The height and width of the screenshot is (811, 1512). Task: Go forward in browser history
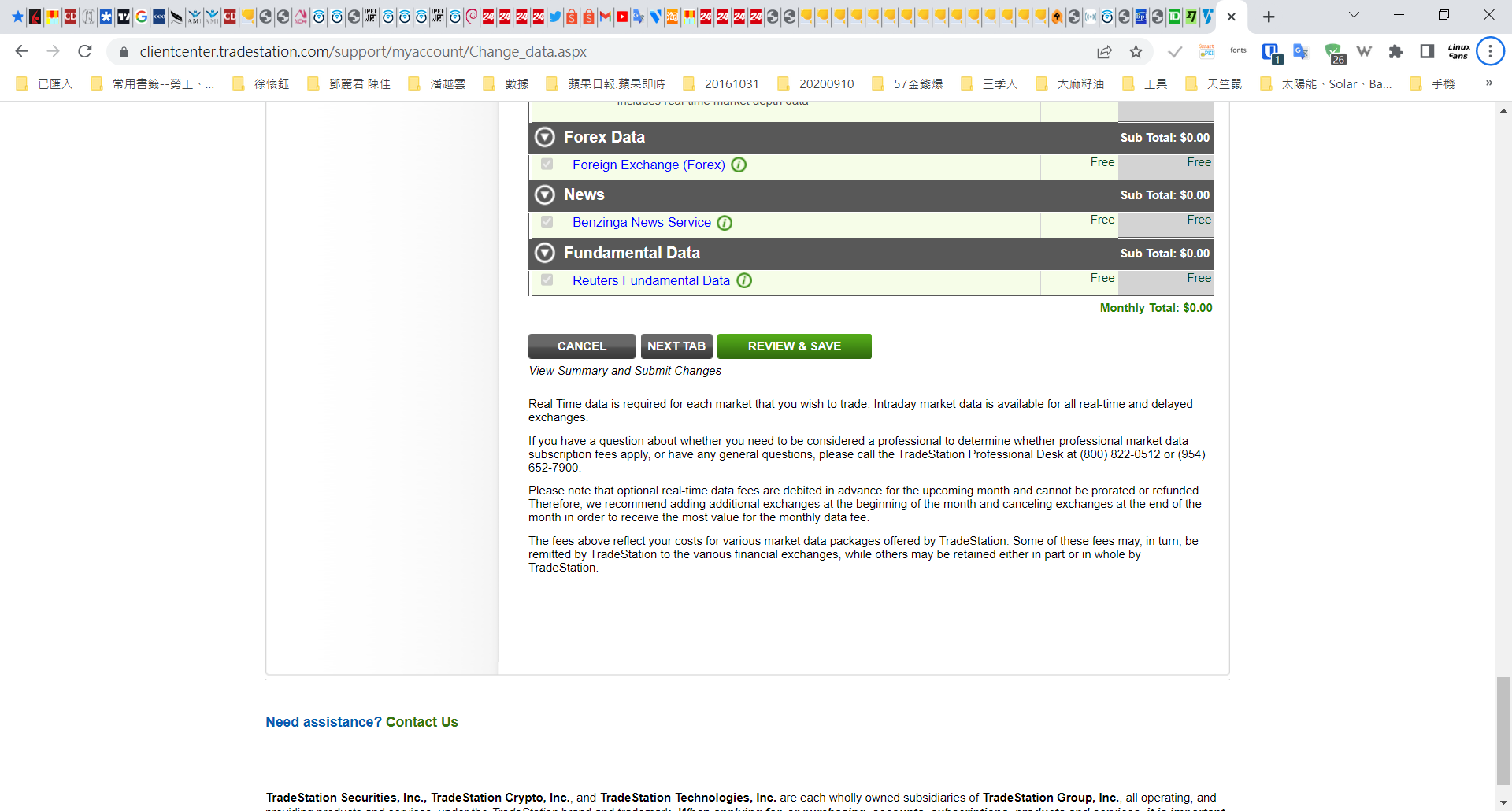(53, 51)
